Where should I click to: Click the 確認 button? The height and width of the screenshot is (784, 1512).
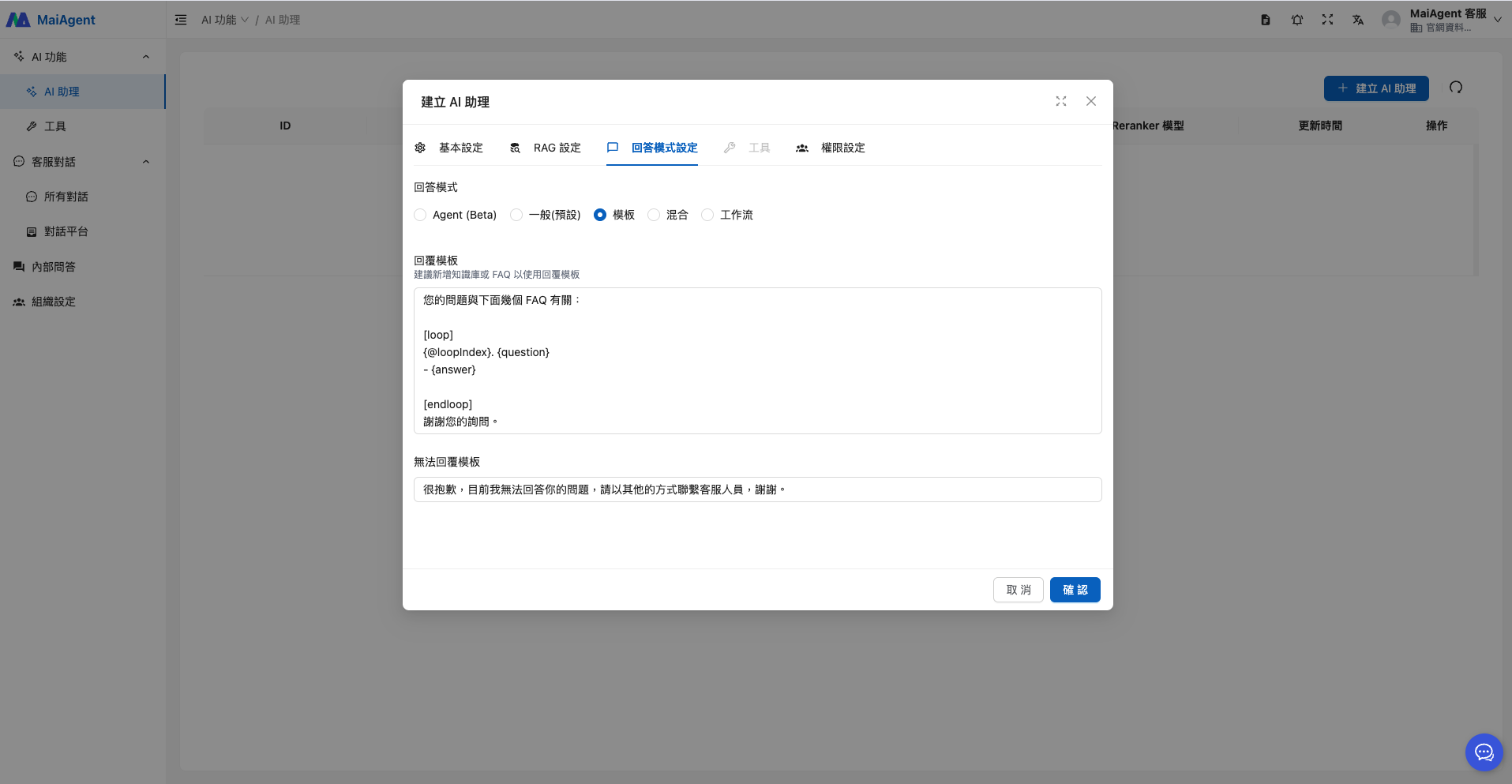(1075, 590)
